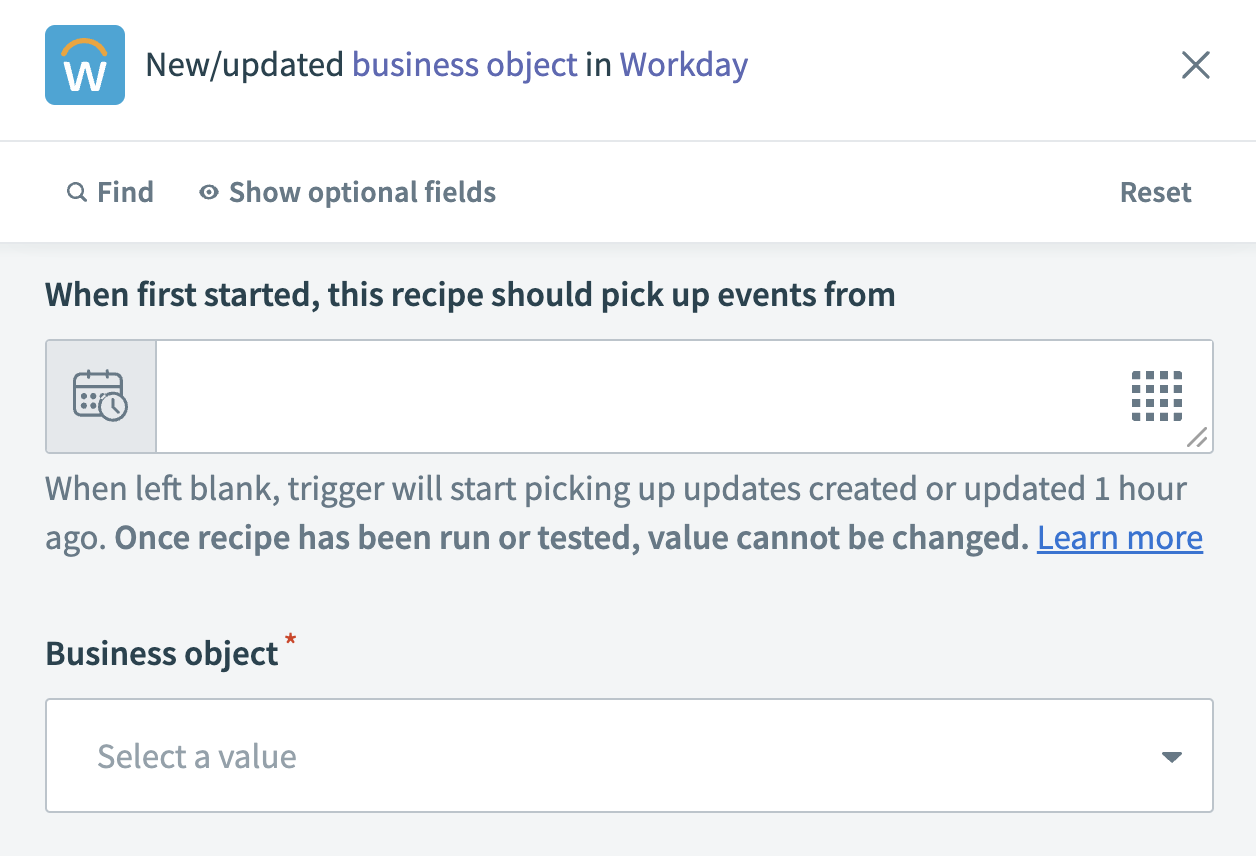The image size is (1256, 856).
Task: Click the "business object" link in header
Action: [x=465, y=66]
